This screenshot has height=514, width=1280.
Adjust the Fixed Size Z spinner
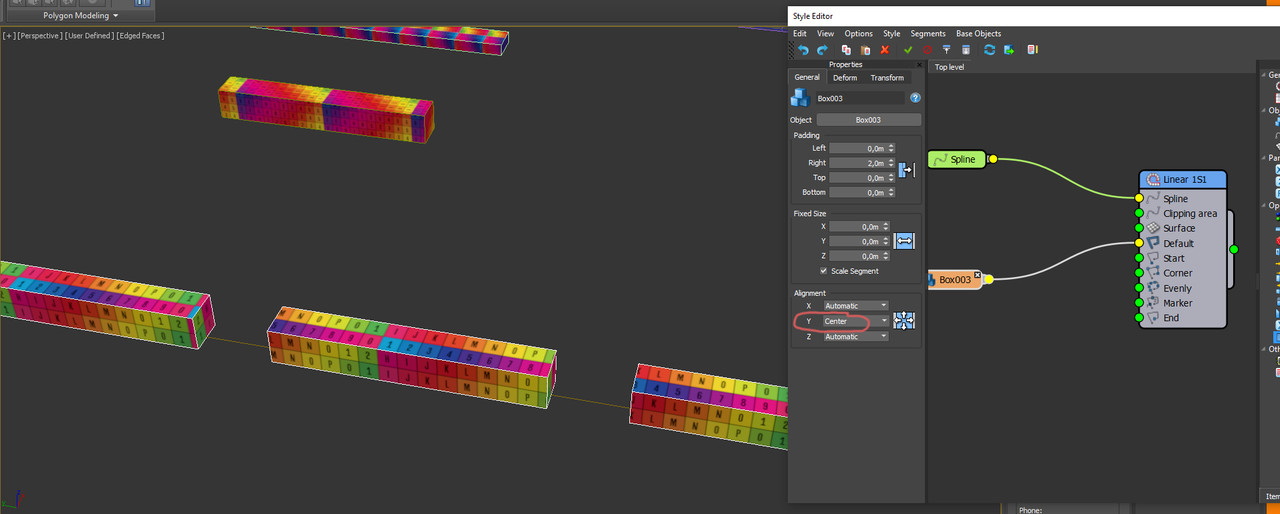click(887, 256)
